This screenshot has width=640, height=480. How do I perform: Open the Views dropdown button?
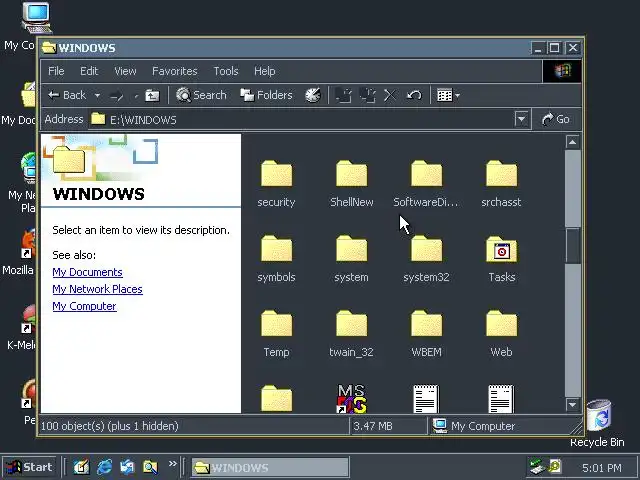[448, 96]
